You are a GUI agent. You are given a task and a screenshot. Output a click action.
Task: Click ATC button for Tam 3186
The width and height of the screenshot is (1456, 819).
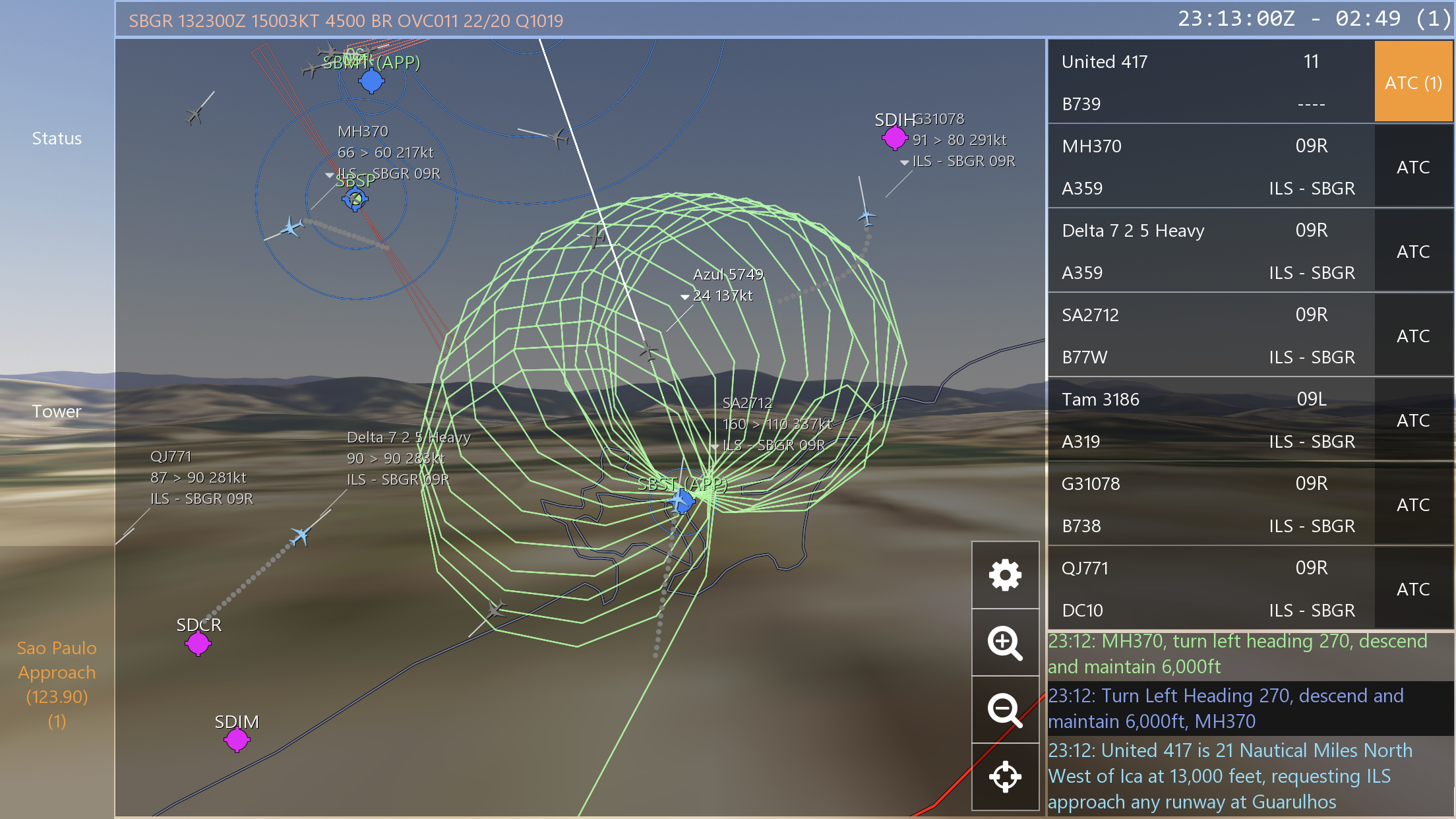tap(1413, 420)
